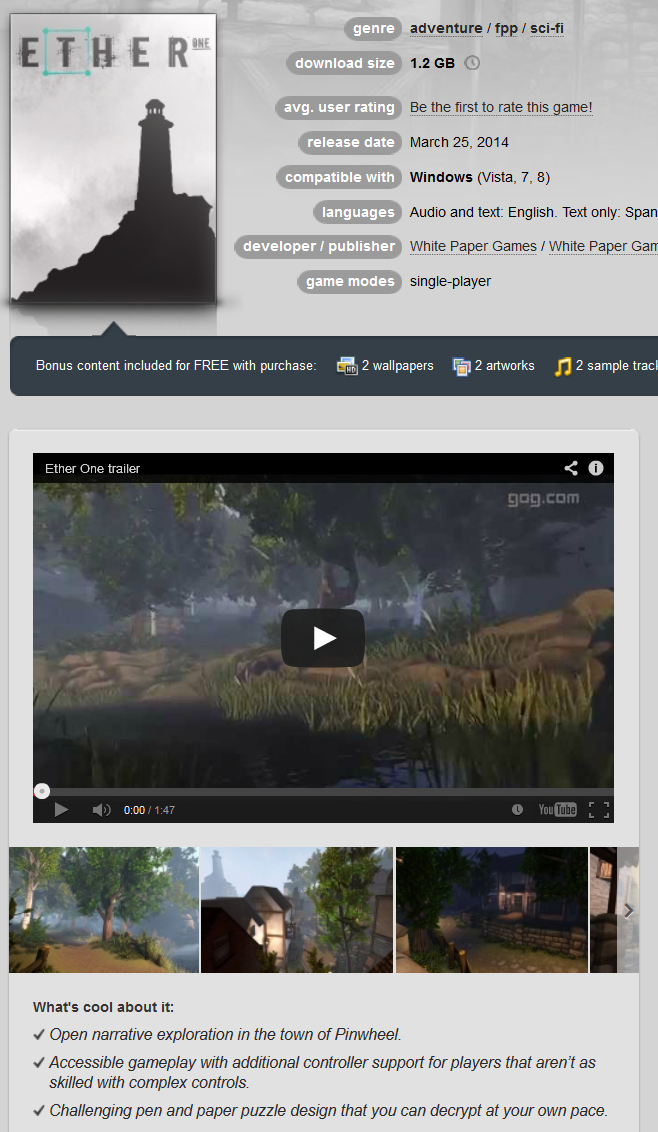Open third screenshot thumbnail of night street
The image size is (658, 1132).
pos(492,910)
